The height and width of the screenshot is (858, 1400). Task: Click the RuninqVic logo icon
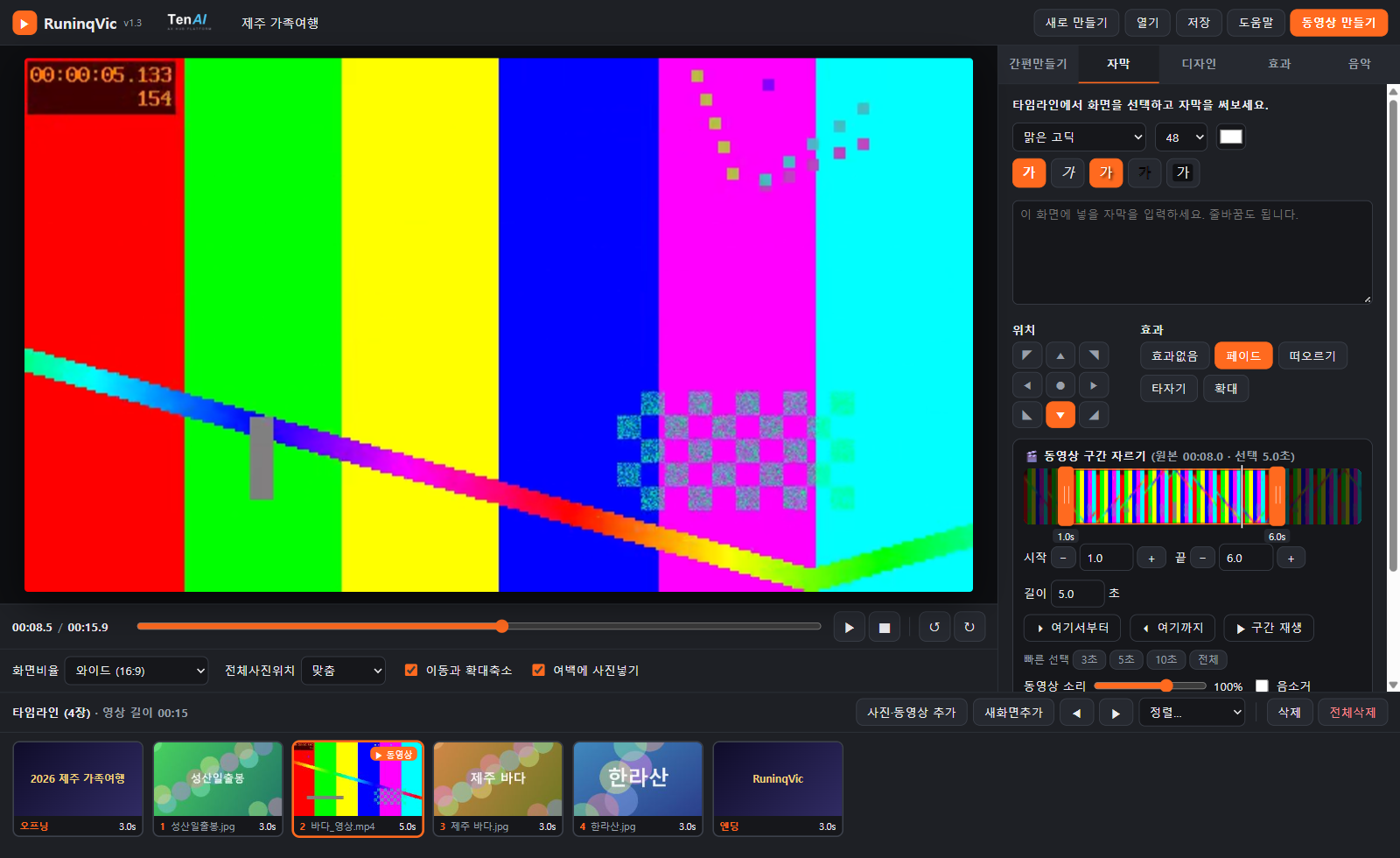tap(24, 23)
